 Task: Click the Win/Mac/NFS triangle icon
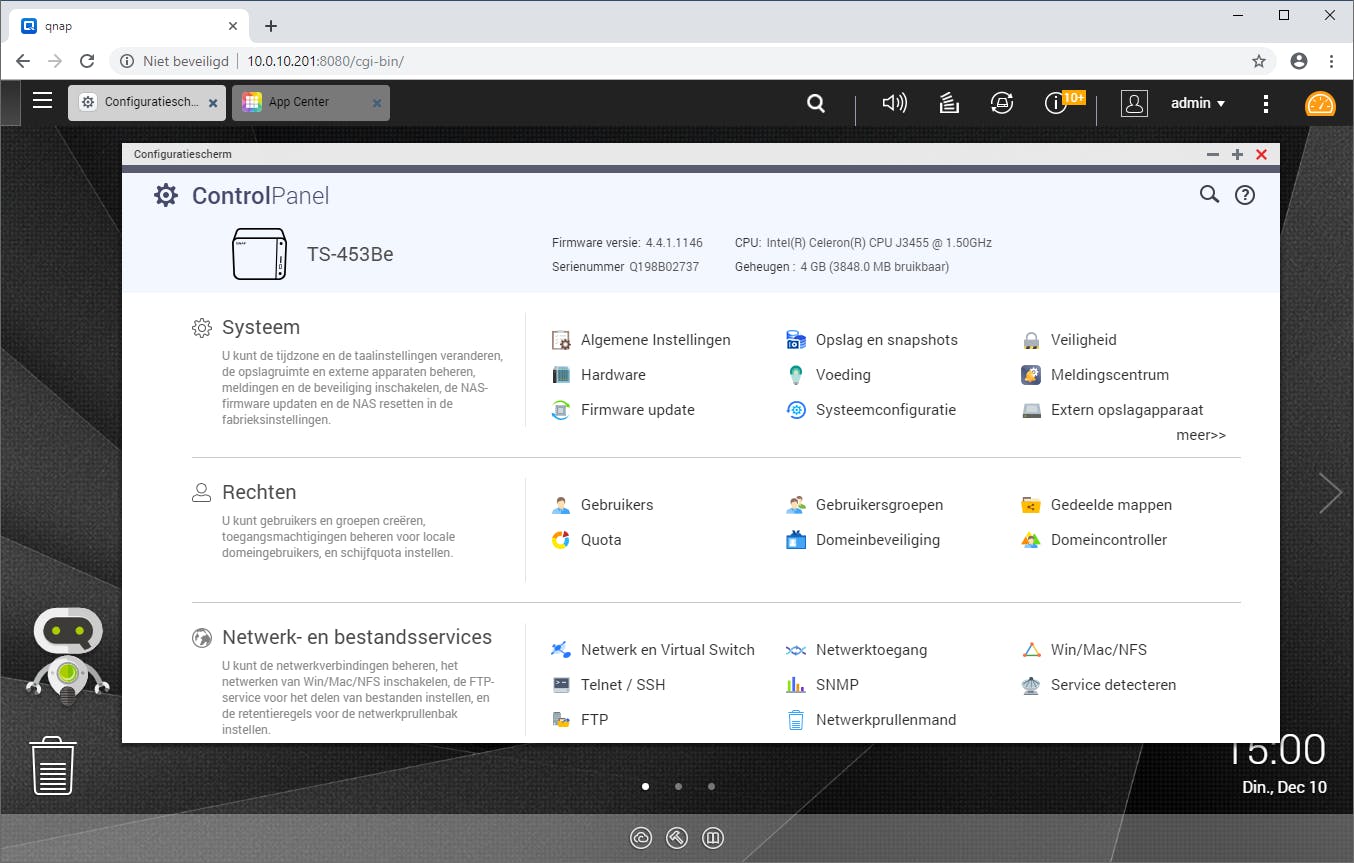point(1031,650)
